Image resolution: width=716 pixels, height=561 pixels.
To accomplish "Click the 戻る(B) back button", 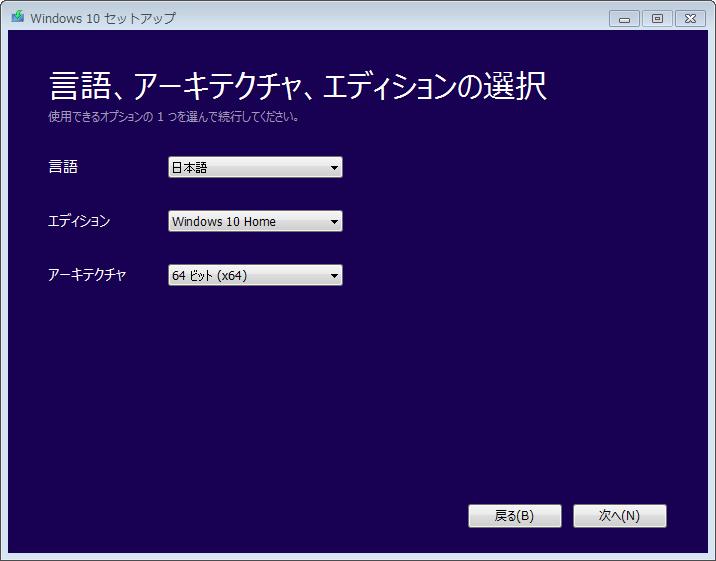I will click(515, 516).
